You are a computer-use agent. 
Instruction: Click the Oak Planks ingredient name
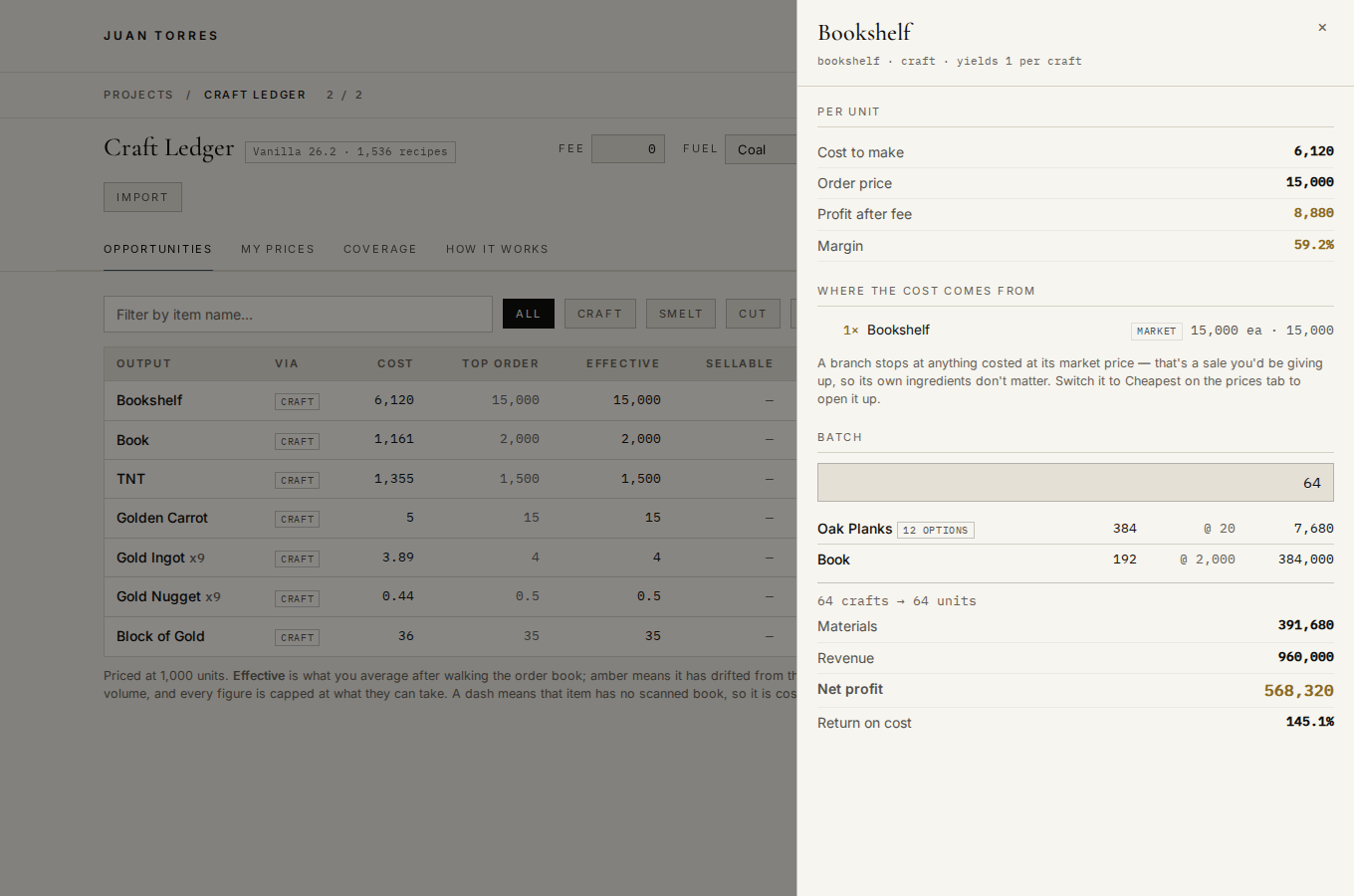point(855,529)
